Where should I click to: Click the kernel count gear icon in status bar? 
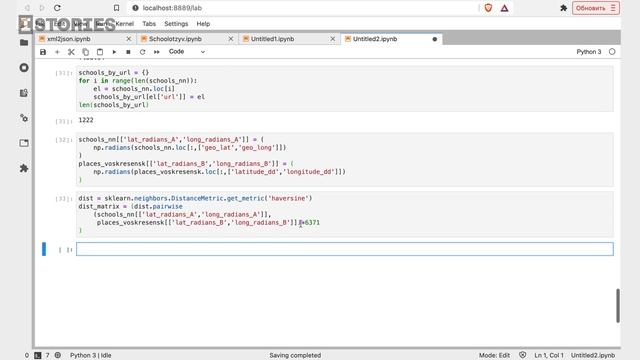pos(58,355)
